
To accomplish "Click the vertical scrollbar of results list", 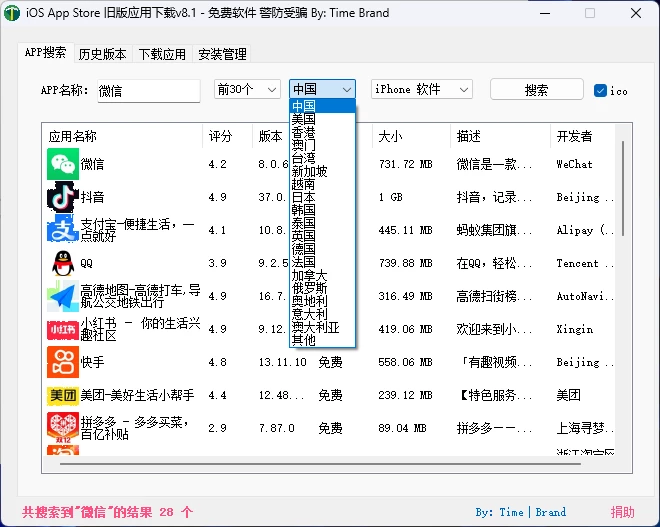I will 623,189.
